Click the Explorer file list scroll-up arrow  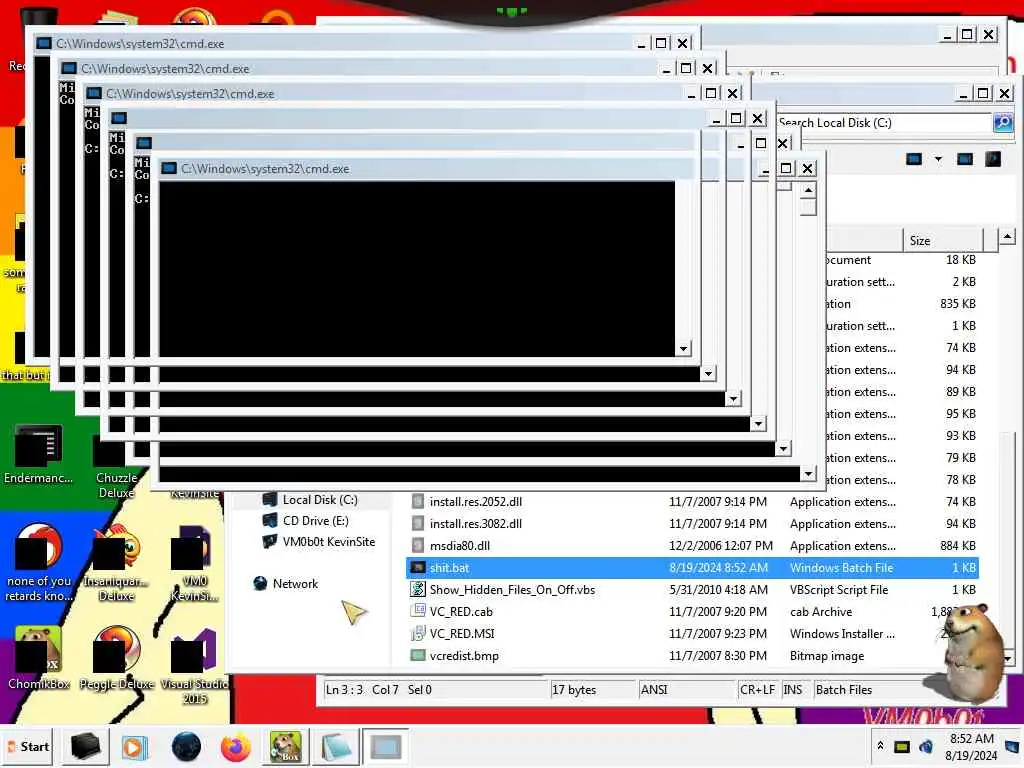click(1008, 236)
